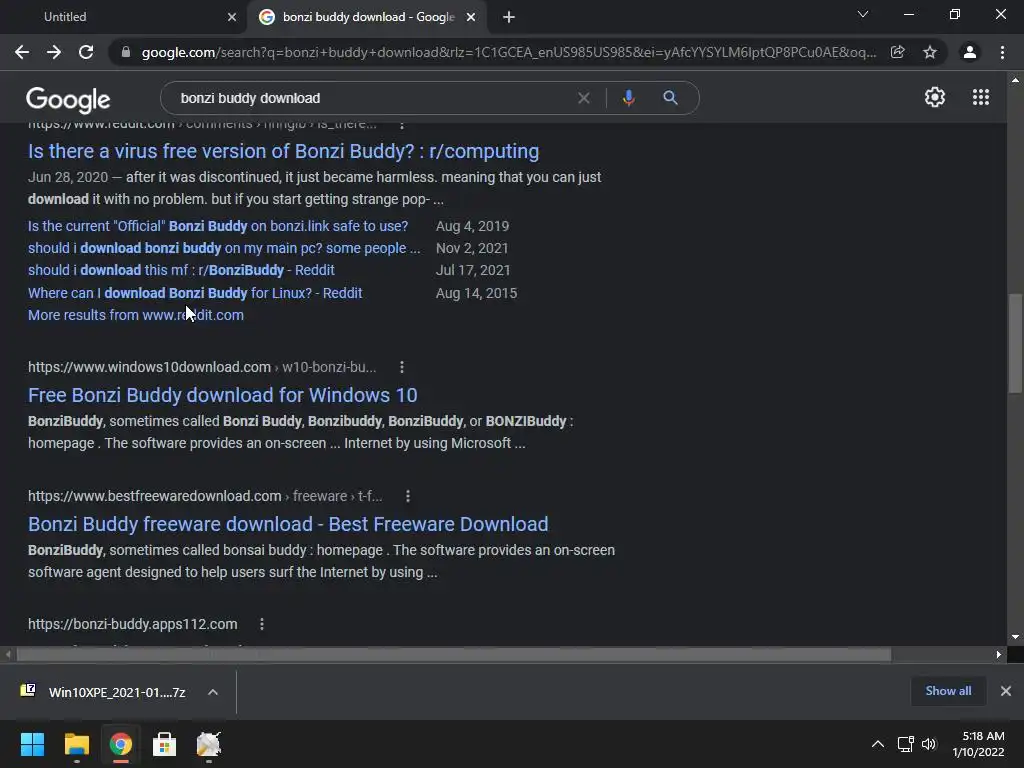Open options for windows10download.com result

[402, 367]
